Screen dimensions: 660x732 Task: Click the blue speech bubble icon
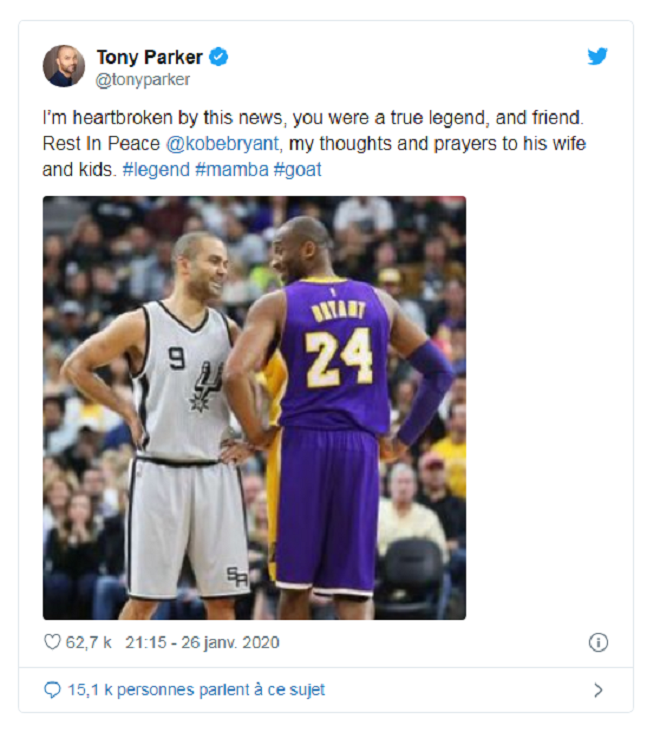click(52, 690)
